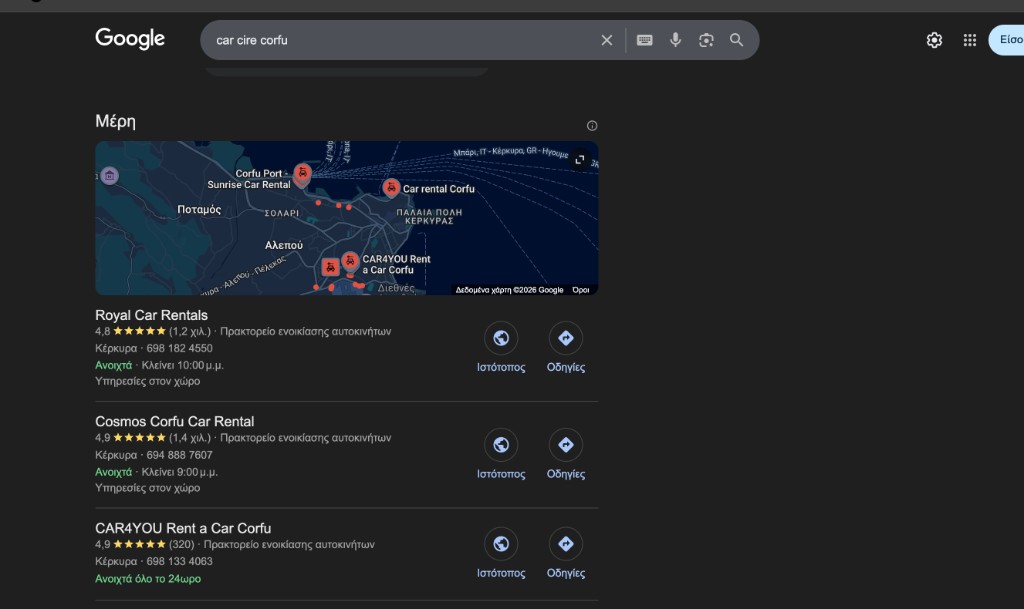Open the on-screen keyboard input tool
1024x609 pixels.
[645, 40]
